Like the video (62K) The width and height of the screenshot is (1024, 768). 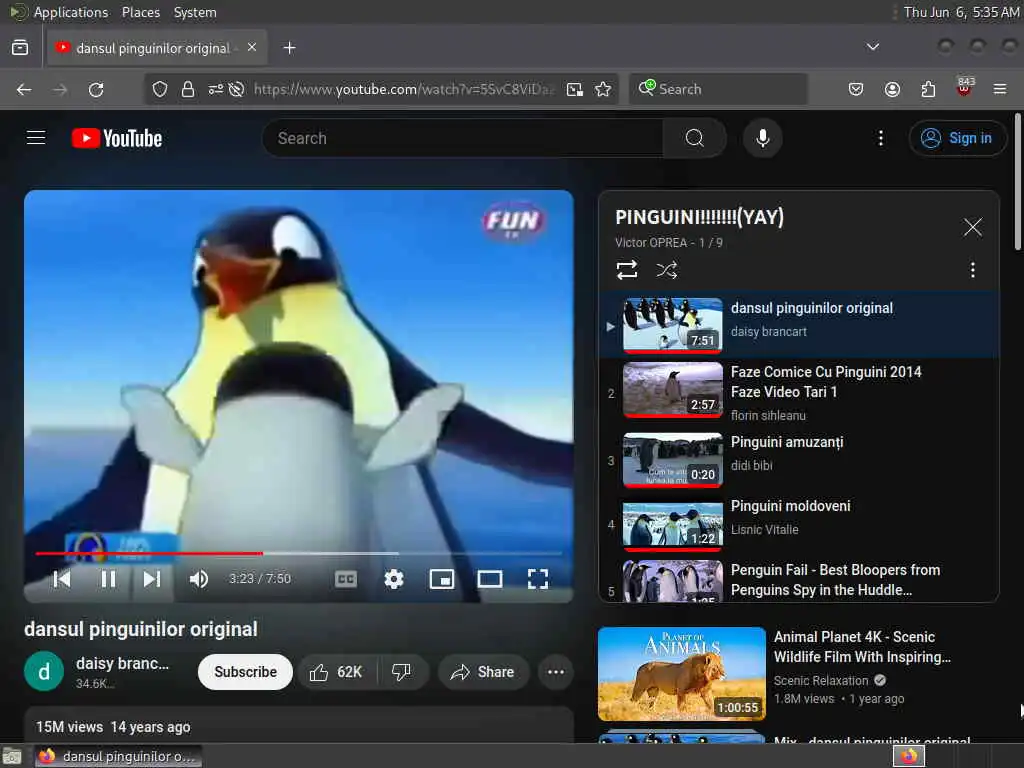pyautogui.click(x=336, y=672)
